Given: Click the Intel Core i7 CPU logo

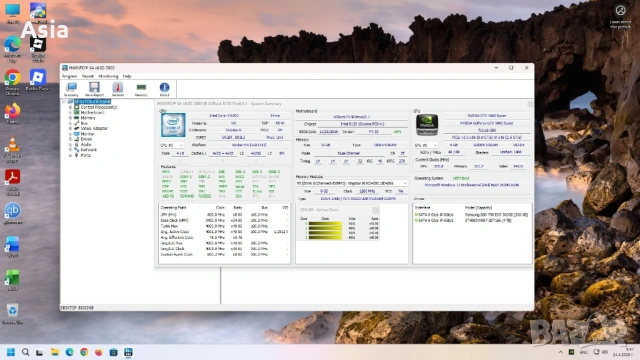Looking at the screenshot, I should [173, 125].
